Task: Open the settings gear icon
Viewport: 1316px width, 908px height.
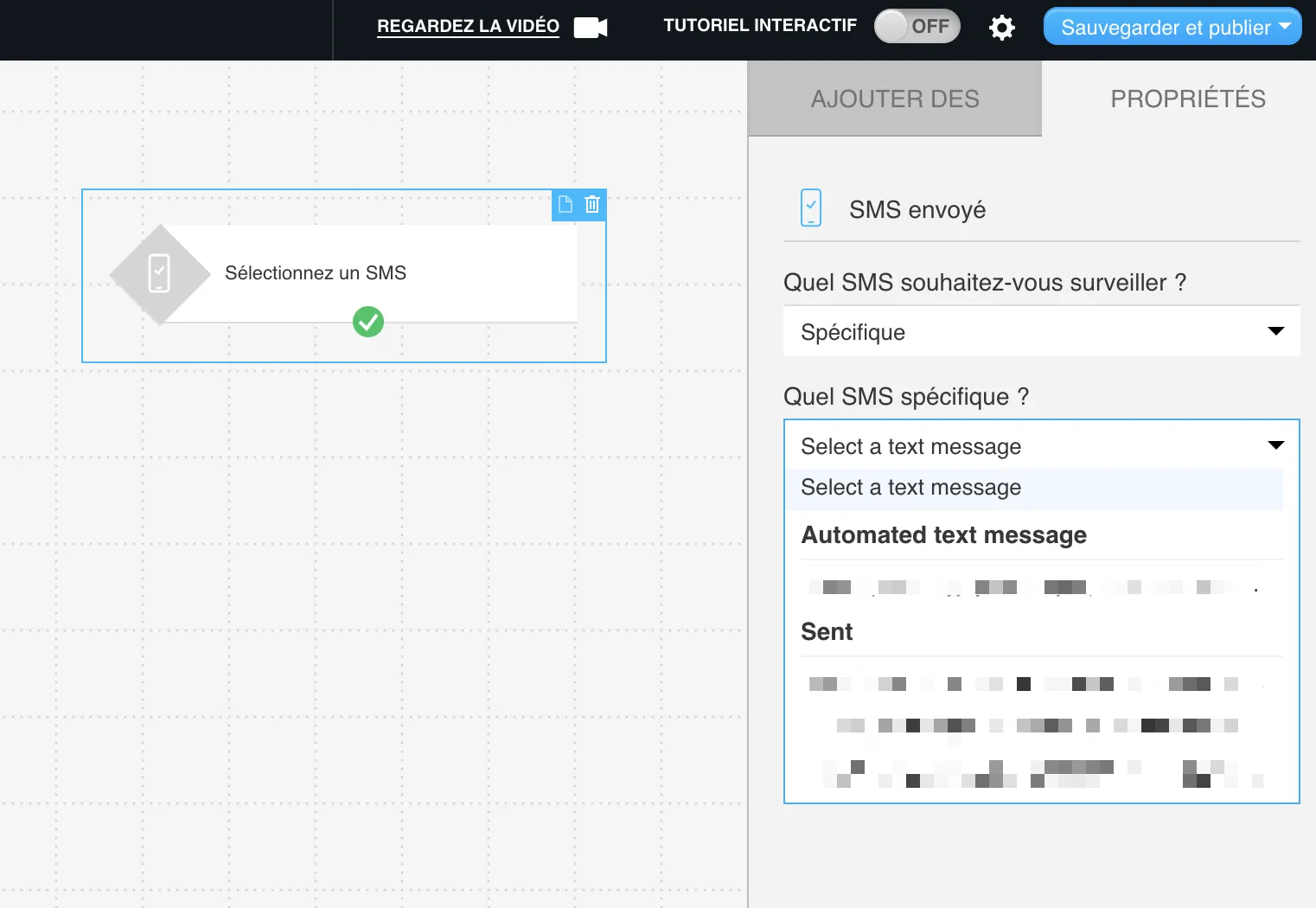Action: pos(1001,28)
